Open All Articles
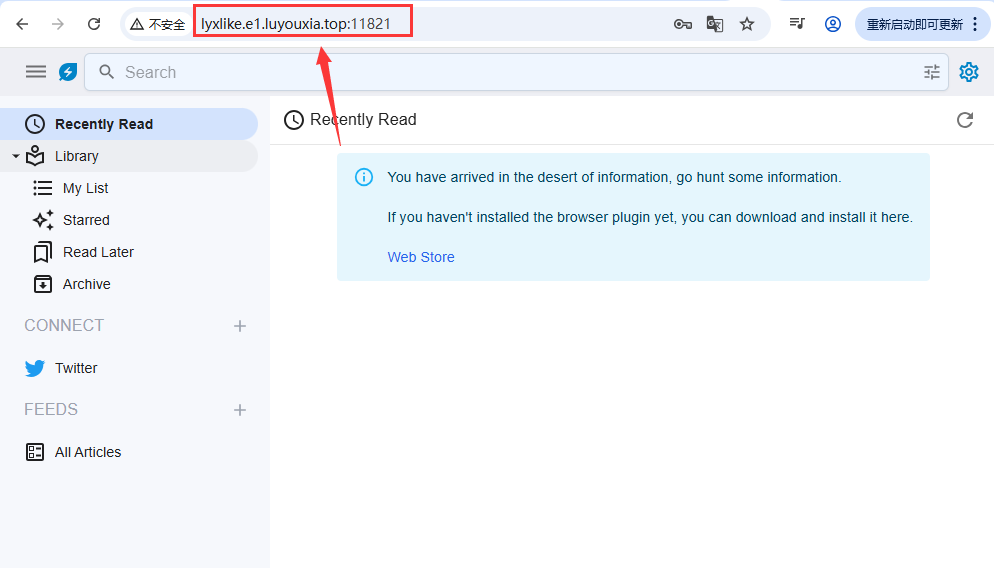The image size is (994, 568). coord(87,452)
